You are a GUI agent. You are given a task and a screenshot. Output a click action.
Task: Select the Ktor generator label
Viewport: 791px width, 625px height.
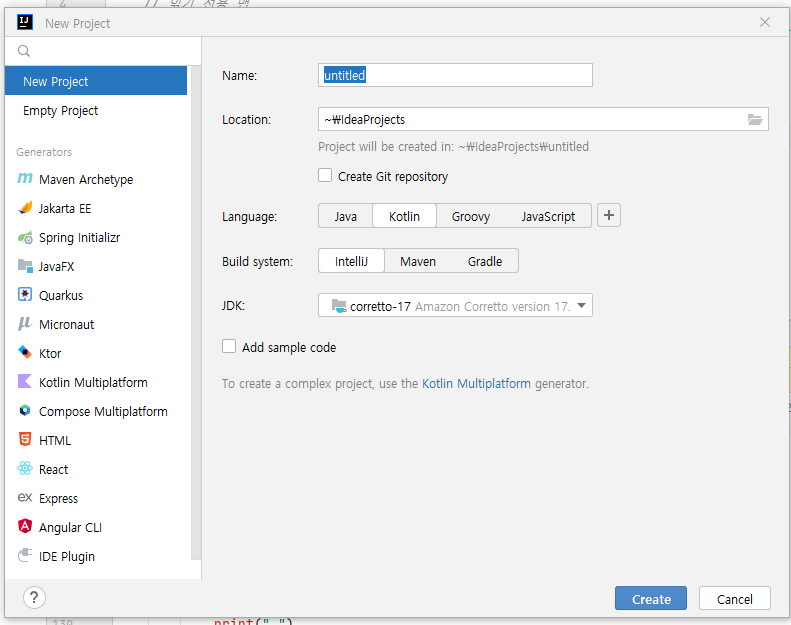[50, 354]
